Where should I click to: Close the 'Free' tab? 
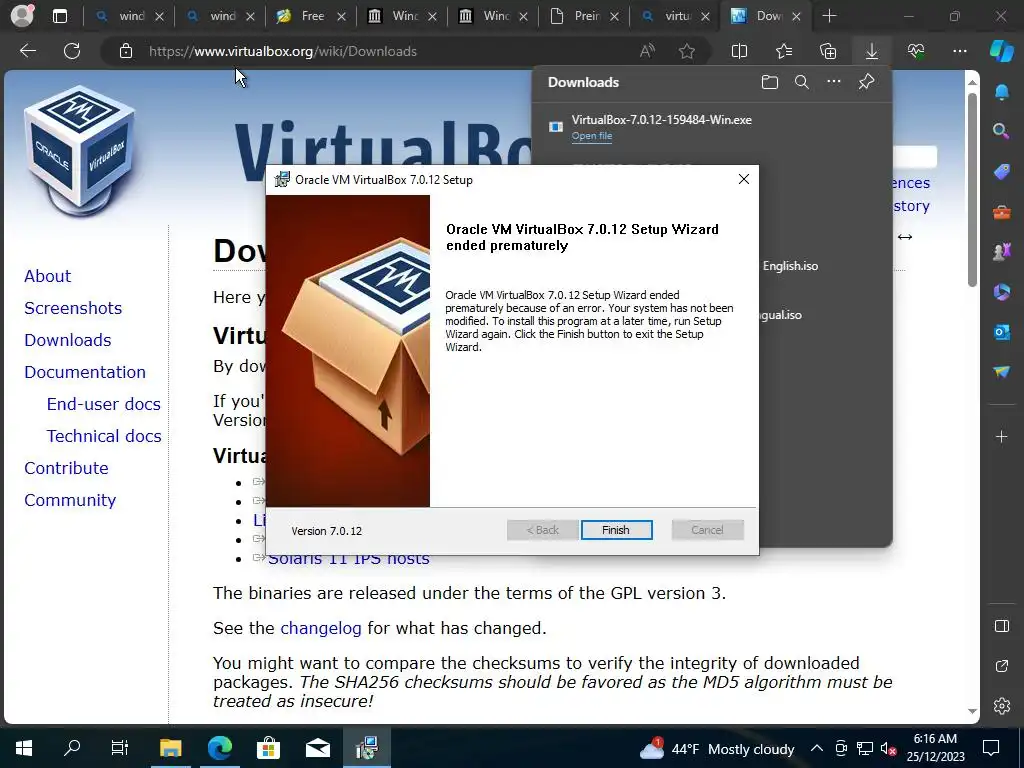click(x=341, y=16)
